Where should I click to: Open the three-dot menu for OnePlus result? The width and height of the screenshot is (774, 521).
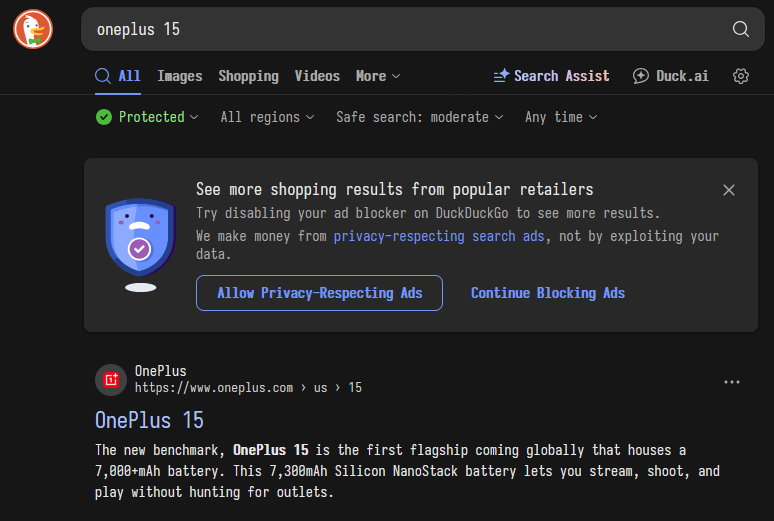732,382
